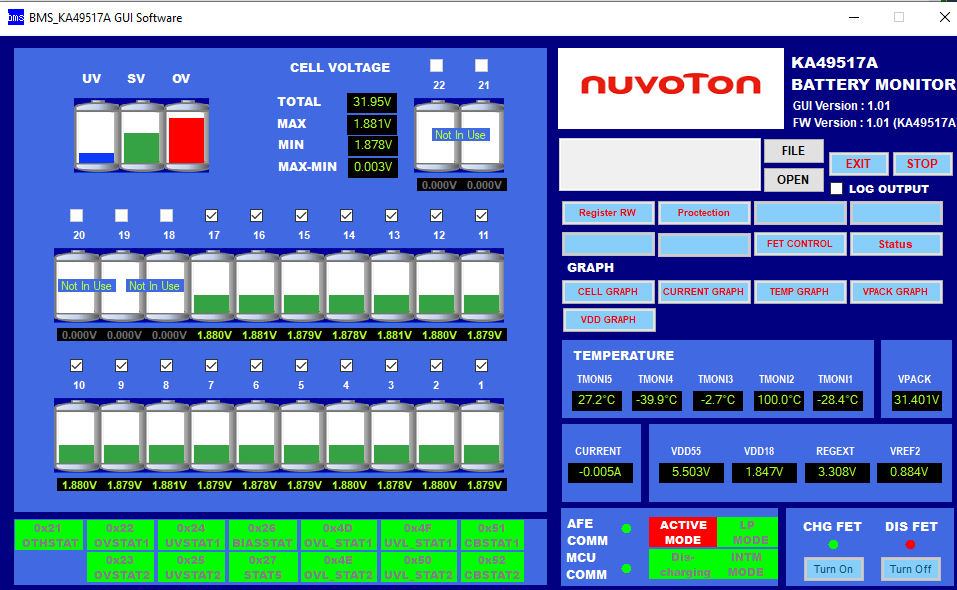This screenshot has width=957, height=590.
Task: Turn Off the DIS FET
Action: pyautogui.click(x=911, y=569)
